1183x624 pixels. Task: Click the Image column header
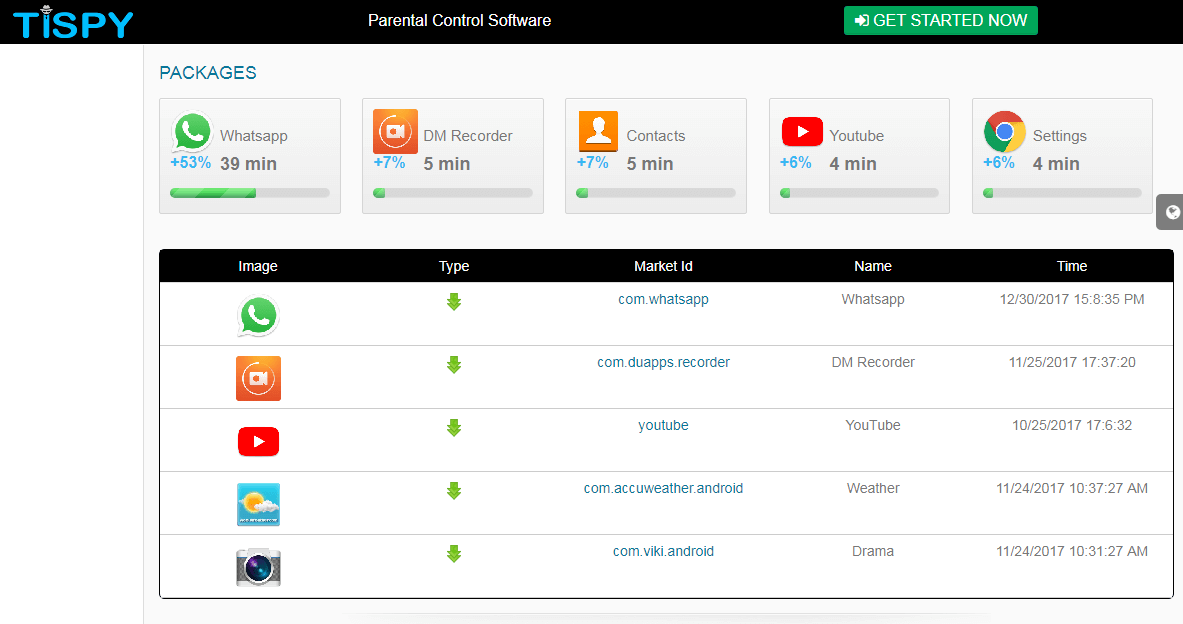point(258,266)
